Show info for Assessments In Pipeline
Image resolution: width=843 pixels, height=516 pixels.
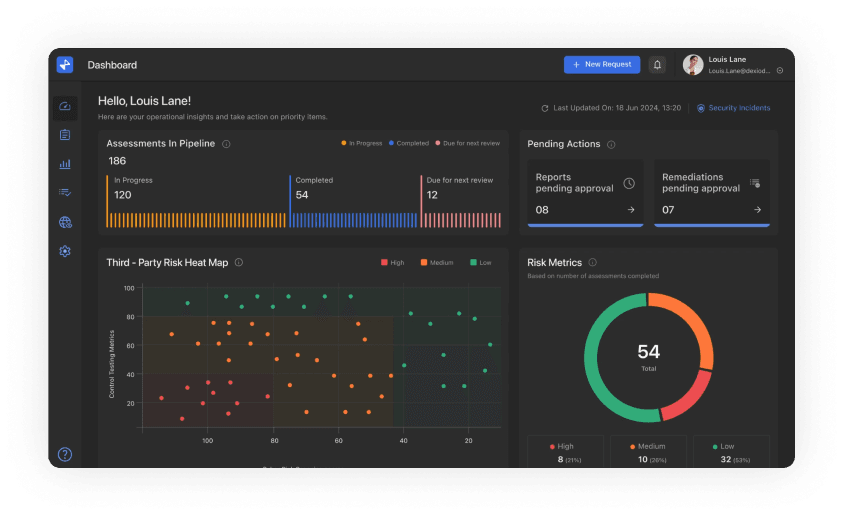226,144
